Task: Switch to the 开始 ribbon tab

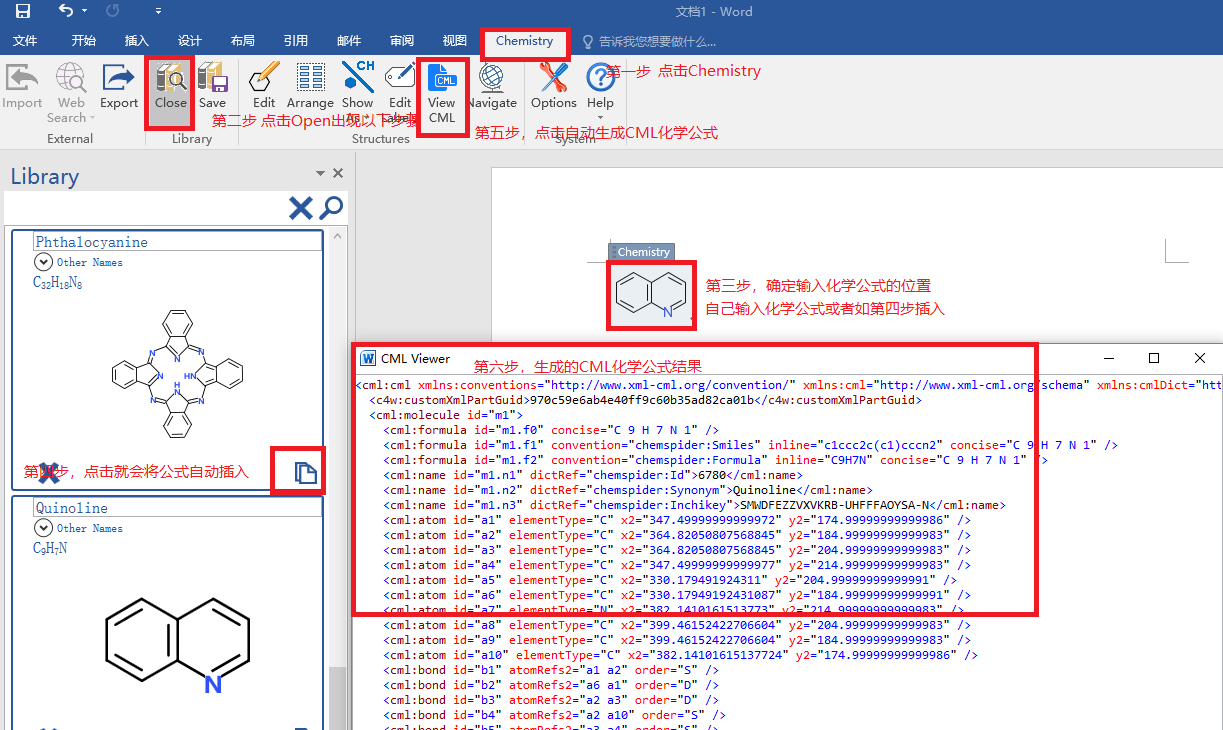Action: point(84,41)
